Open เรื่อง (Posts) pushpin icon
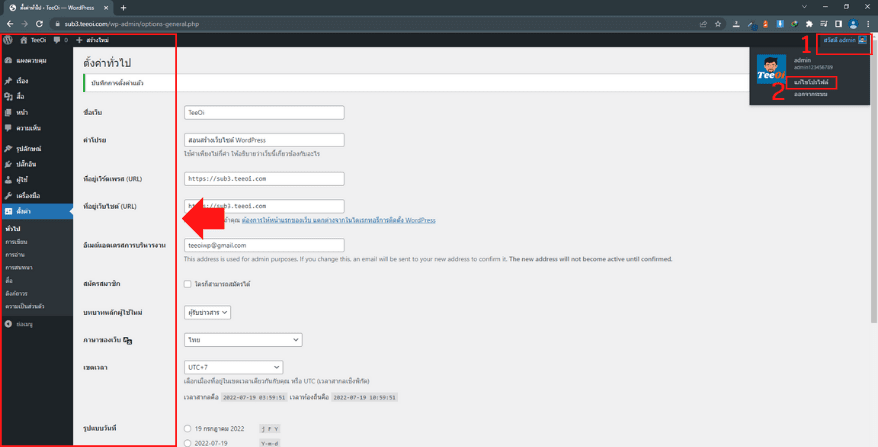The image size is (878, 447). click(8, 81)
